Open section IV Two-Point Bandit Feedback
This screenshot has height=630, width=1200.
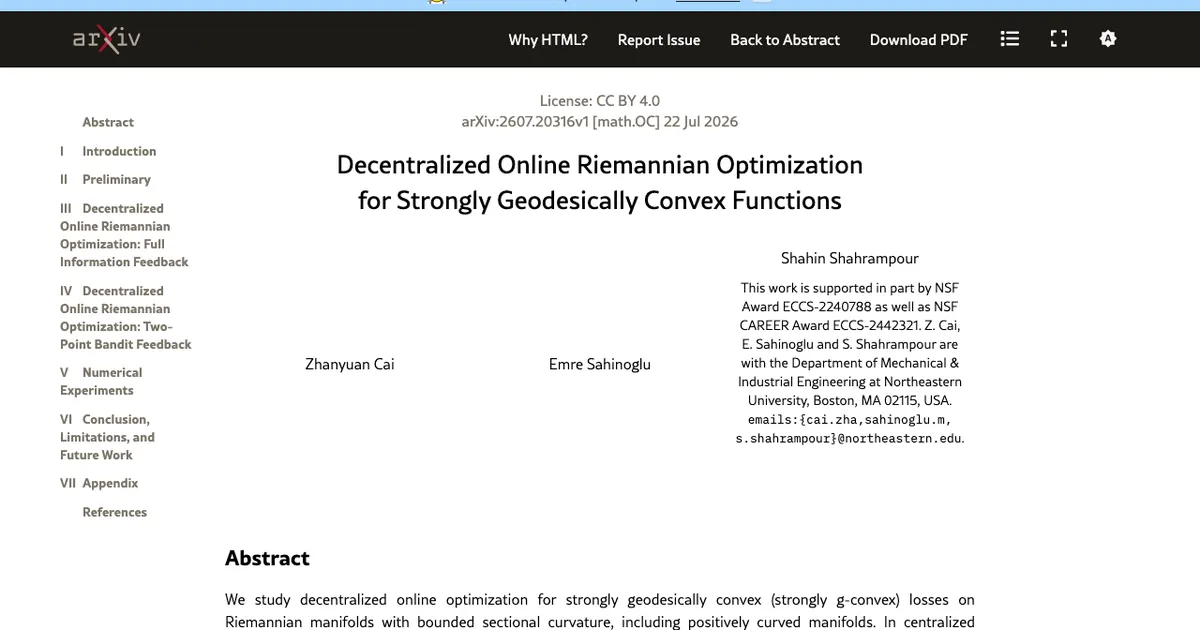click(125, 317)
